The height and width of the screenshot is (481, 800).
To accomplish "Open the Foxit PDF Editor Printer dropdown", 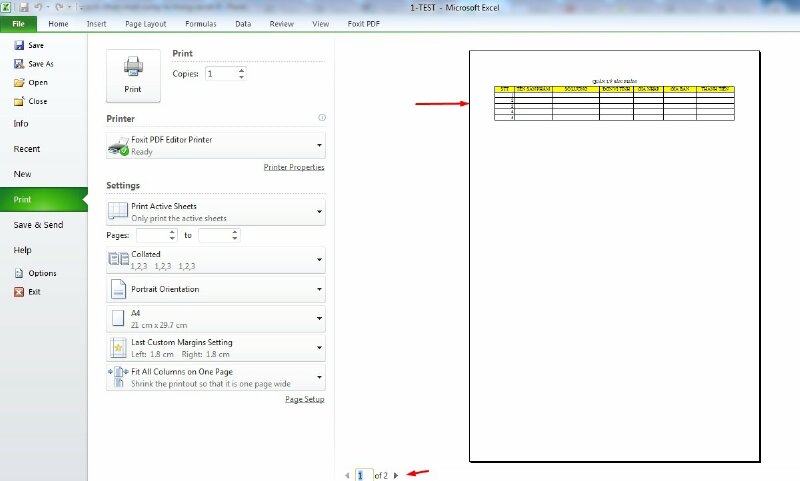I will click(x=216, y=145).
